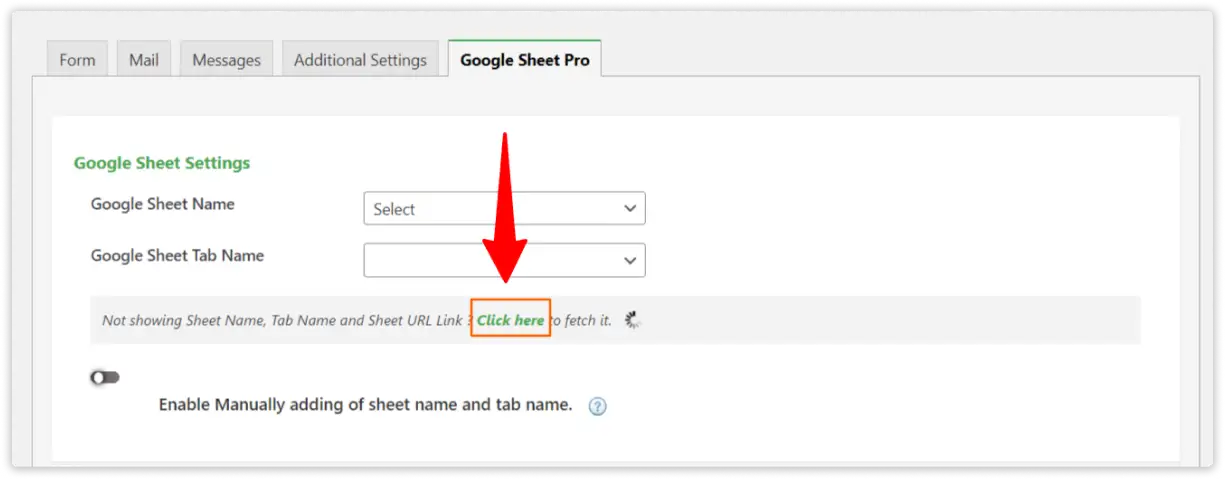This screenshot has width=1225, height=480.
Task: Select the Additional Settings tab
Action: 360,60
